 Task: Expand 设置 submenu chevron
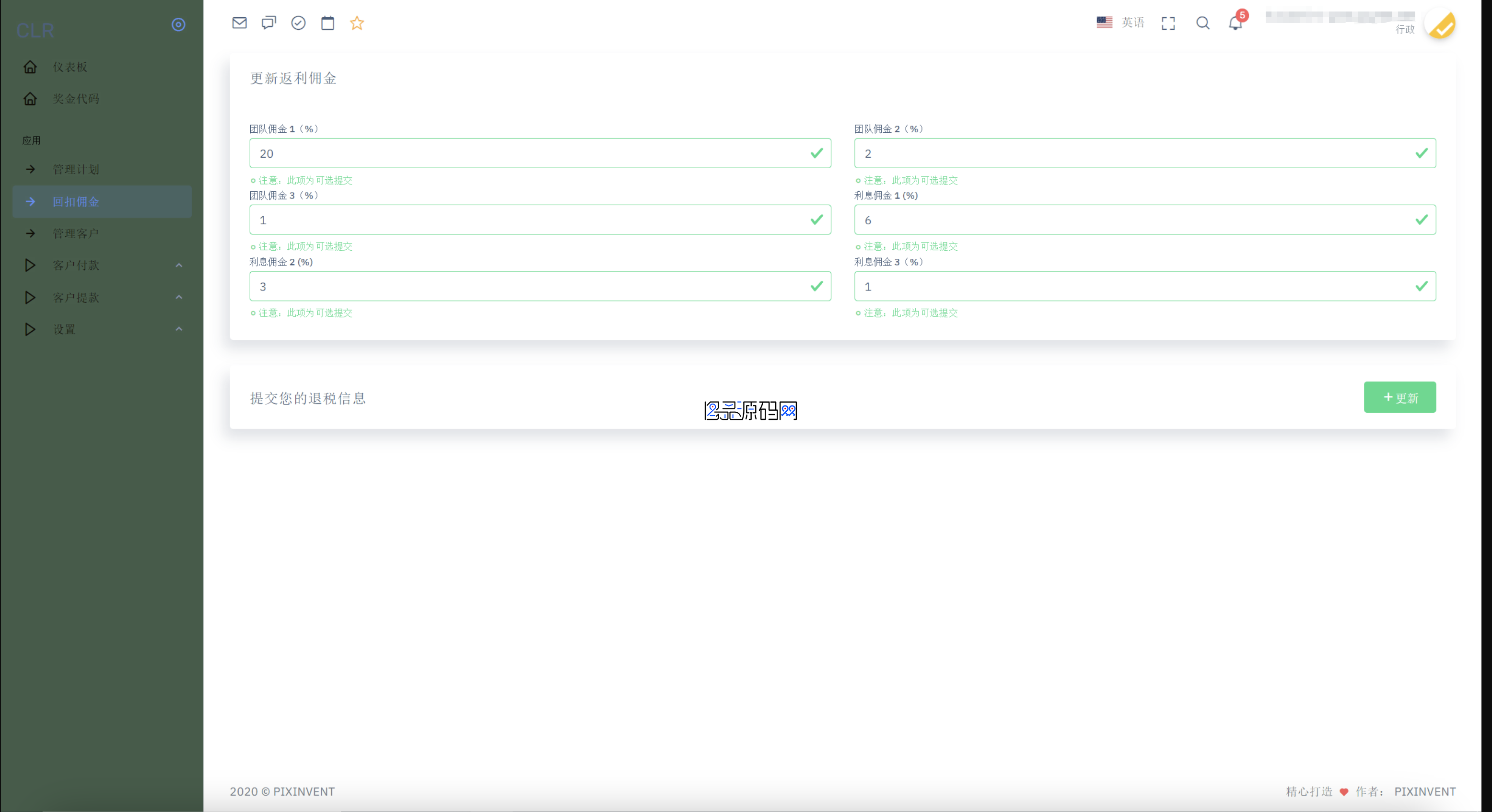click(179, 329)
